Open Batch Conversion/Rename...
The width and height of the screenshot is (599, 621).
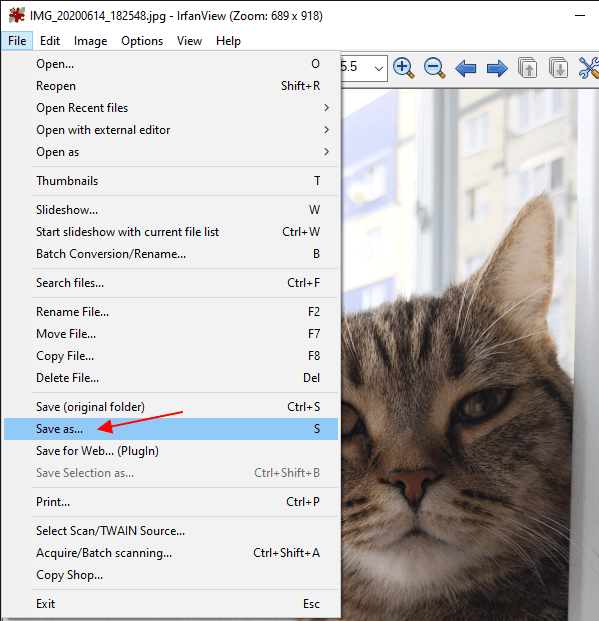coord(171,254)
